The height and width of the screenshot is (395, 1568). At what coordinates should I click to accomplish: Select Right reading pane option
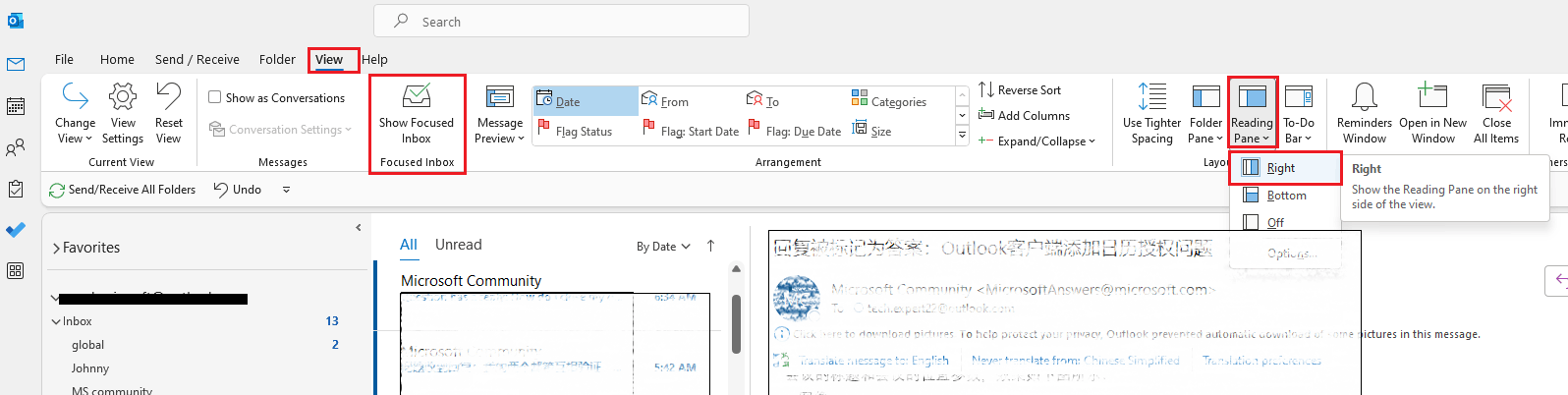coord(1285,168)
